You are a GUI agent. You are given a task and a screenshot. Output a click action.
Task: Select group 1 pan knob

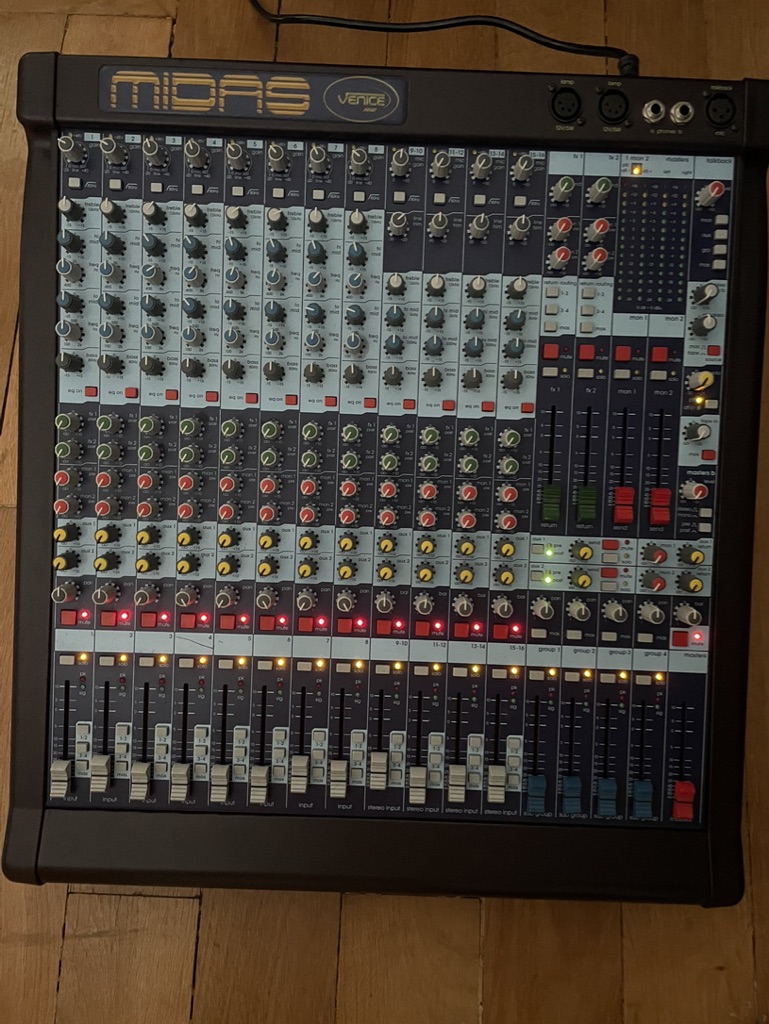[542, 609]
